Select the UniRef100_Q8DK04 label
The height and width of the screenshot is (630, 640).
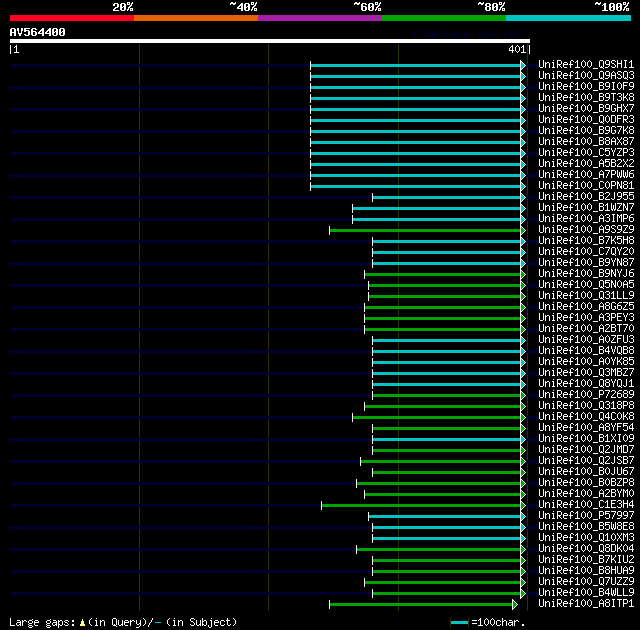click(x=586, y=549)
